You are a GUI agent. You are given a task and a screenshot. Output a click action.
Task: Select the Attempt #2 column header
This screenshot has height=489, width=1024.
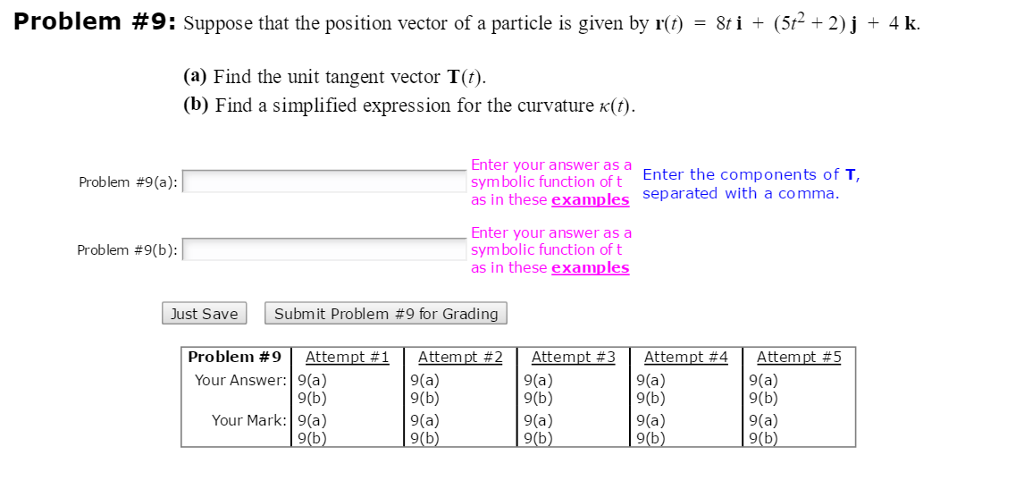coord(459,358)
